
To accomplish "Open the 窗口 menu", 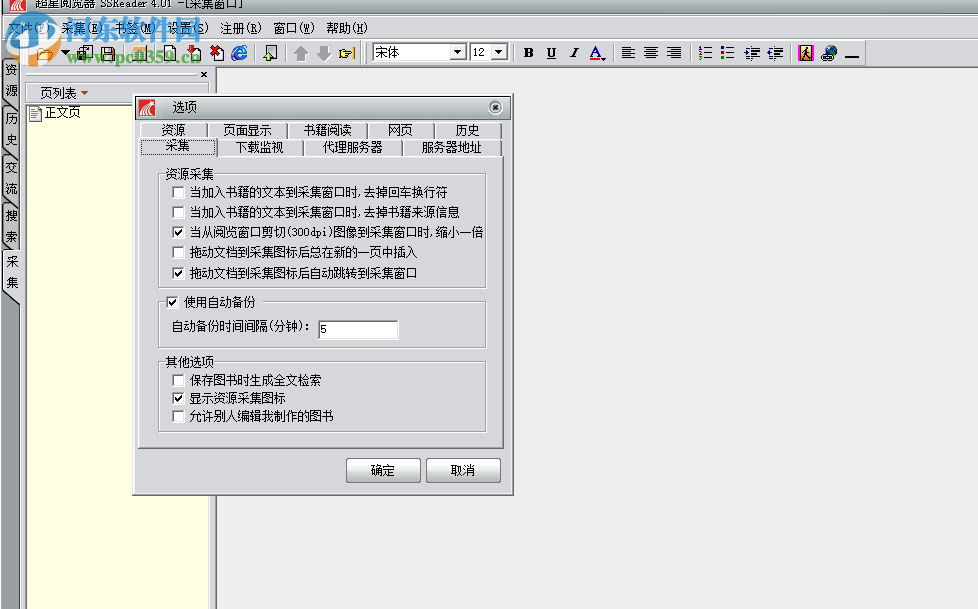I will 294,28.
